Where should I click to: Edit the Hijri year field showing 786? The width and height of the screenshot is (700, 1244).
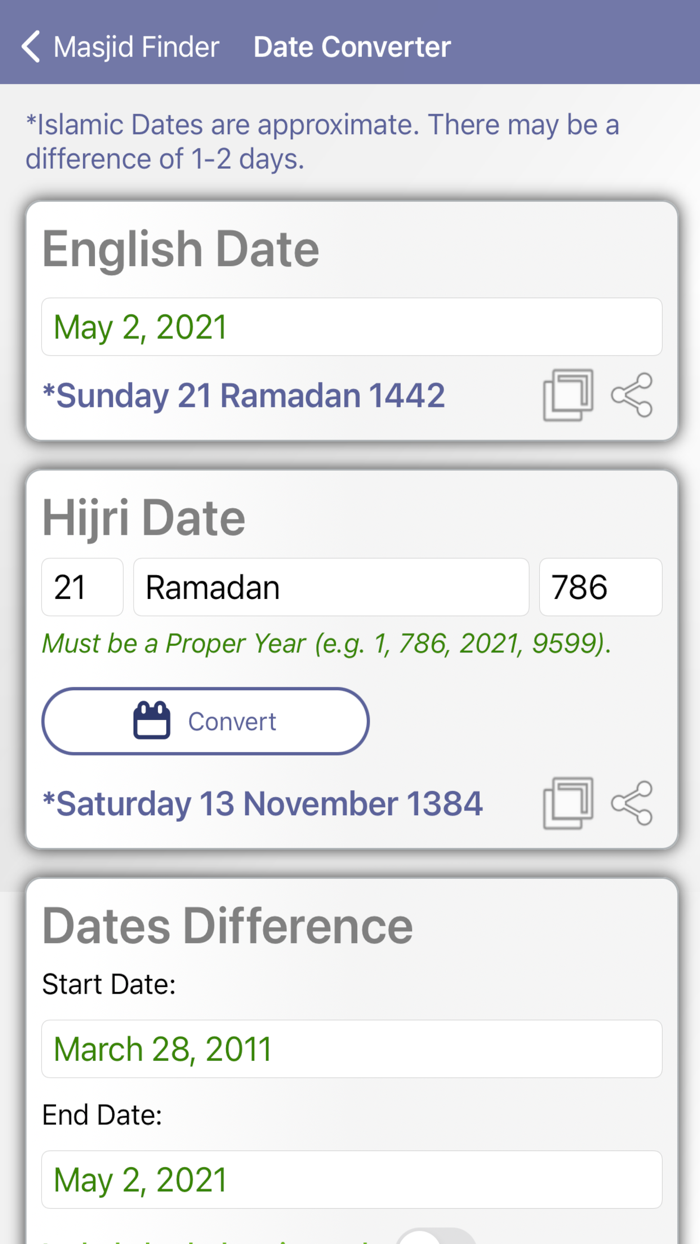point(600,587)
